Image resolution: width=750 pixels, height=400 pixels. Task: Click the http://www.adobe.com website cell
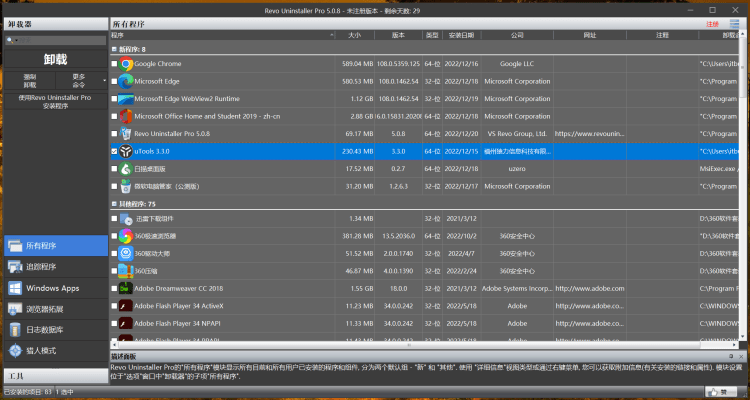pos(589,289)
